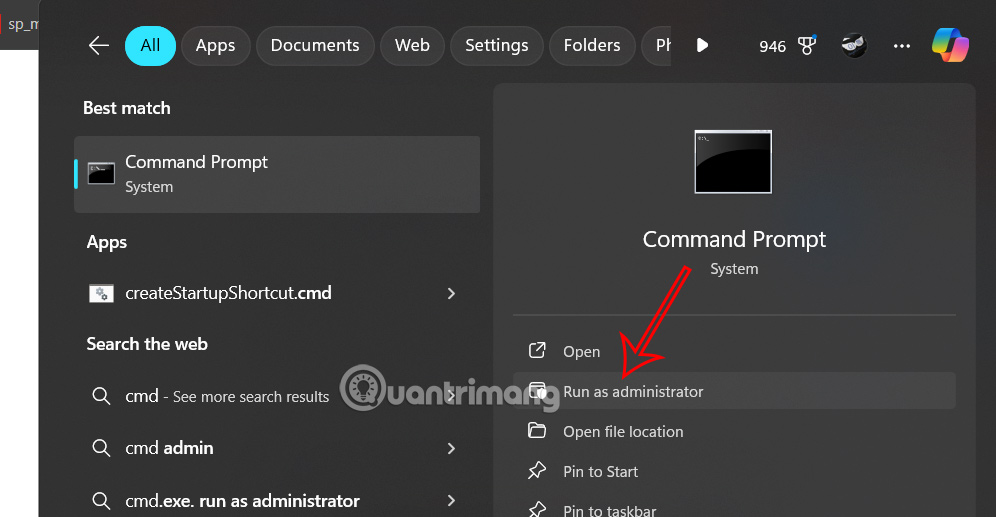Image resolution: width=996 pixels, height=517 pixels.
Task: Switch to the Settings filter tab
Action: click(x=497, y=46)
